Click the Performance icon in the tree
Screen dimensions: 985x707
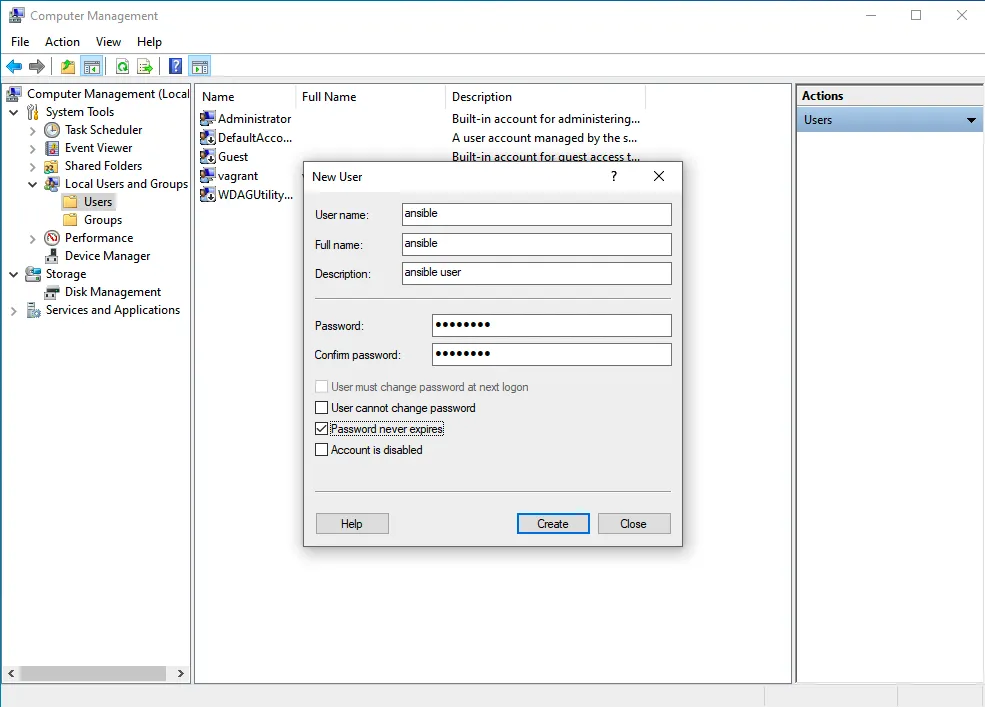click(52, 238)
